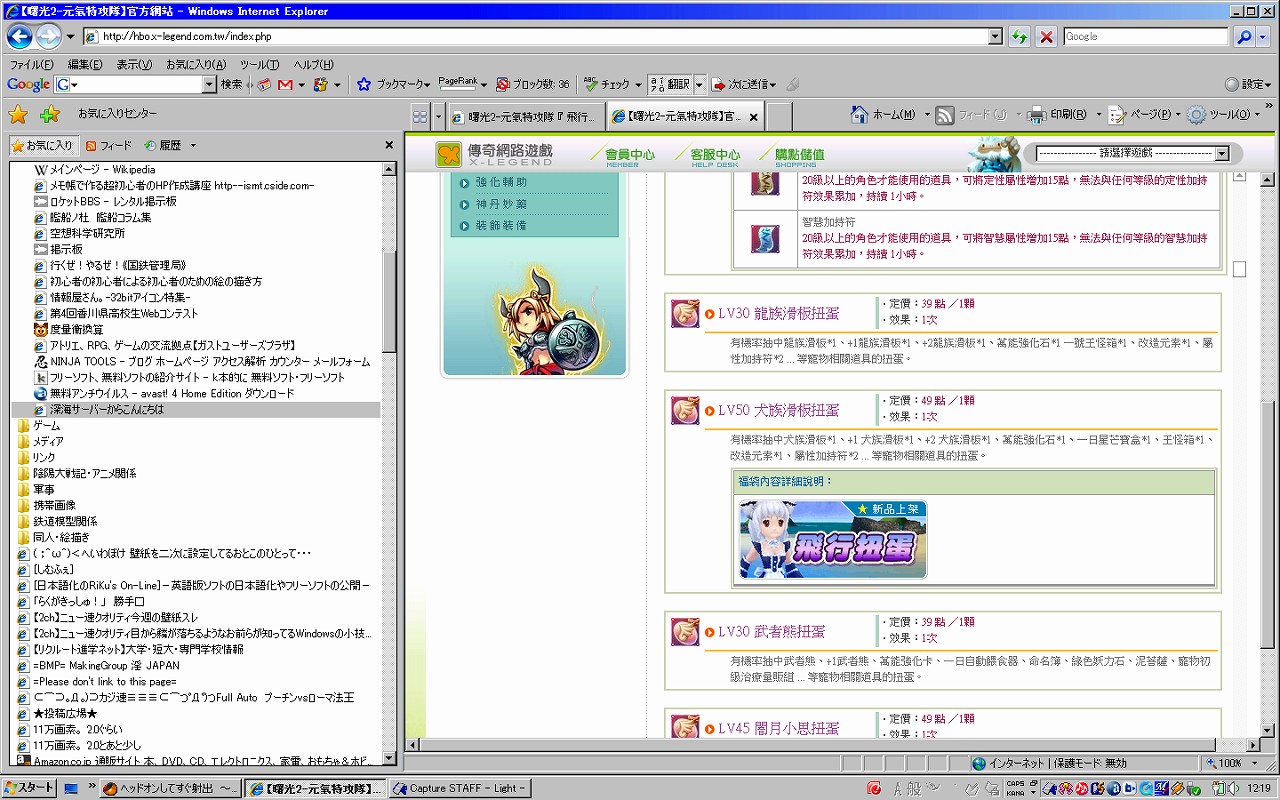
Task: Open the 履歴 history view dropdown arrow
Action: [193, 145]
